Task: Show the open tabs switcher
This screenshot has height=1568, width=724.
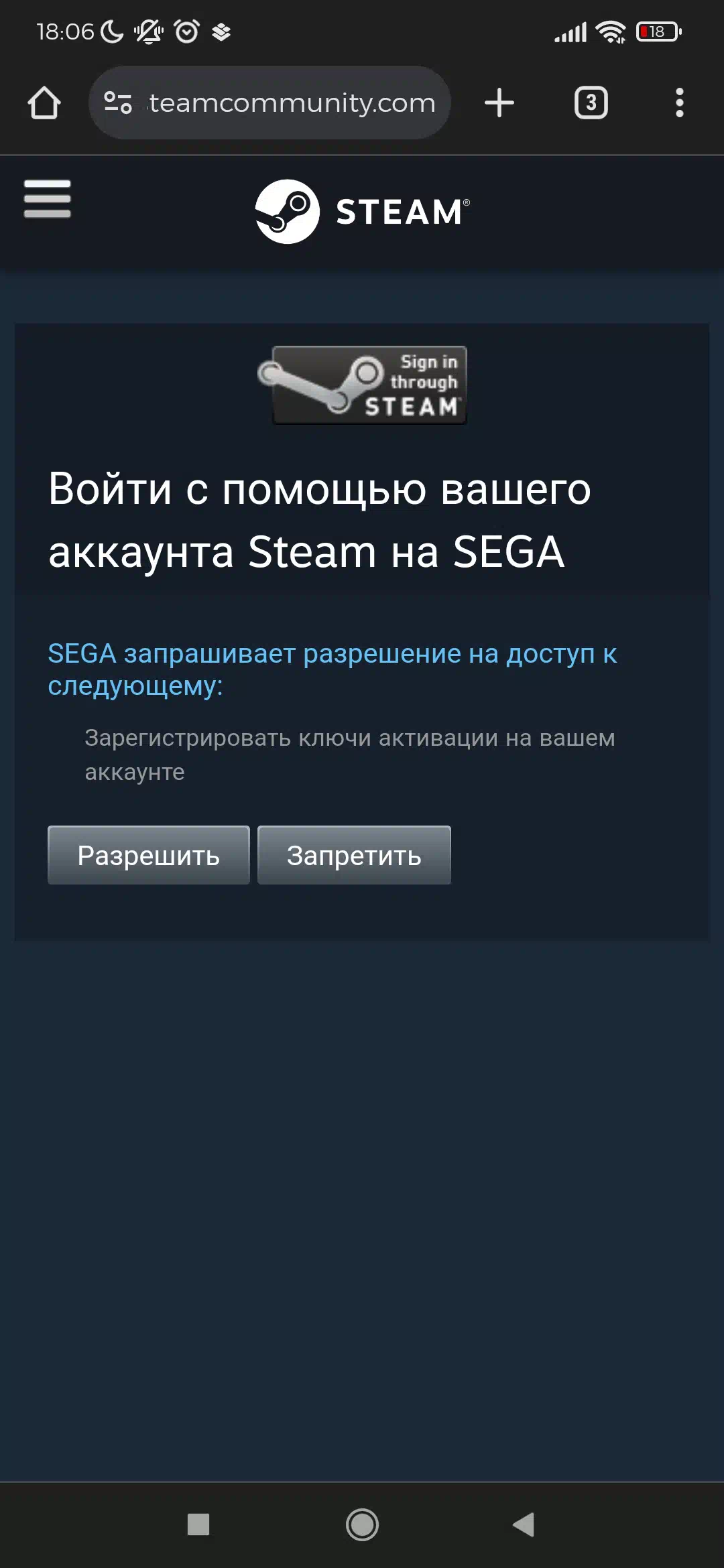Action: pyautogui.click(x=591, y=103)
